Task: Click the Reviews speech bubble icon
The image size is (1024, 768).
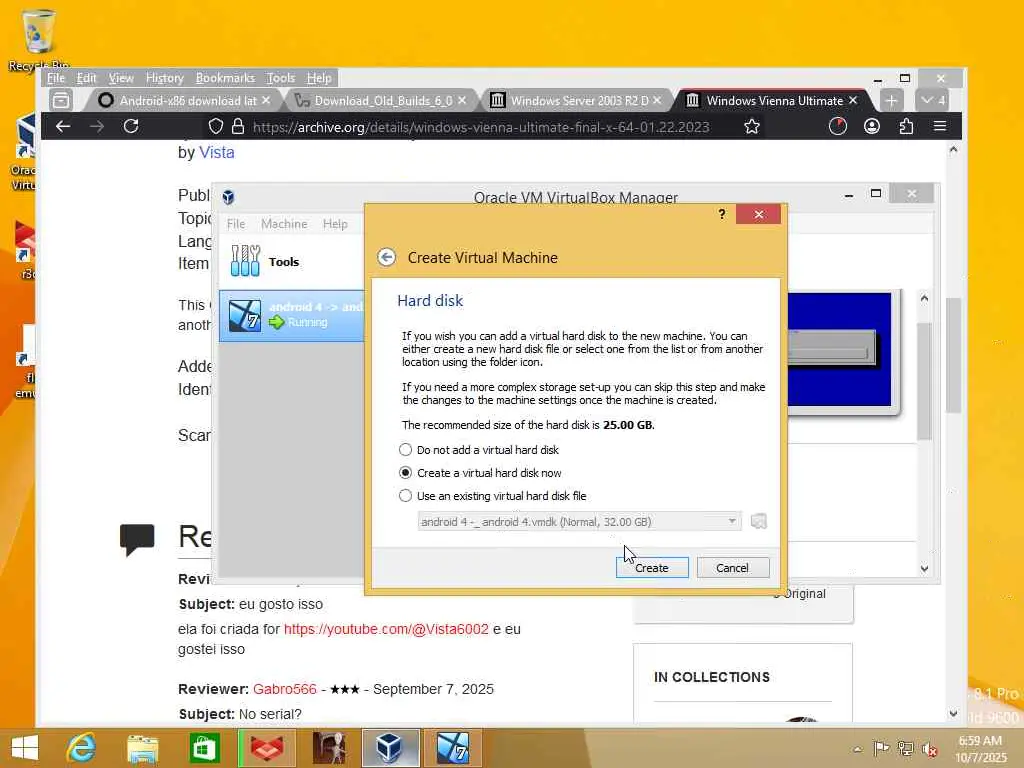Action: click(137, 539)
